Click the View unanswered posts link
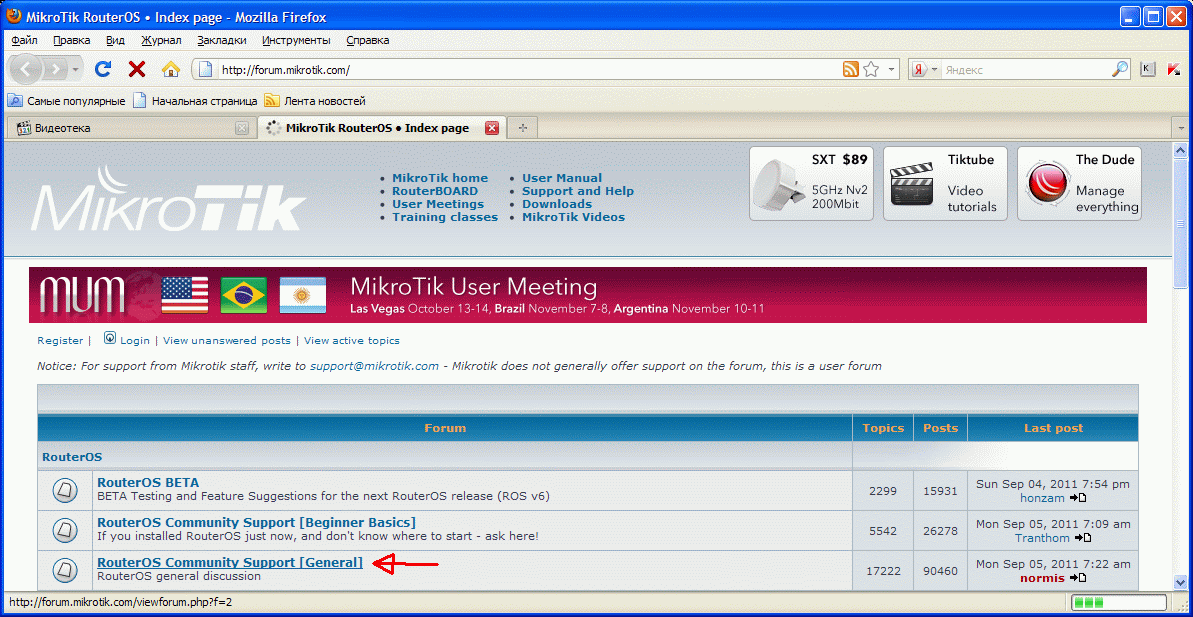Viewport: 1193px width, 617px height. (227, 340)
